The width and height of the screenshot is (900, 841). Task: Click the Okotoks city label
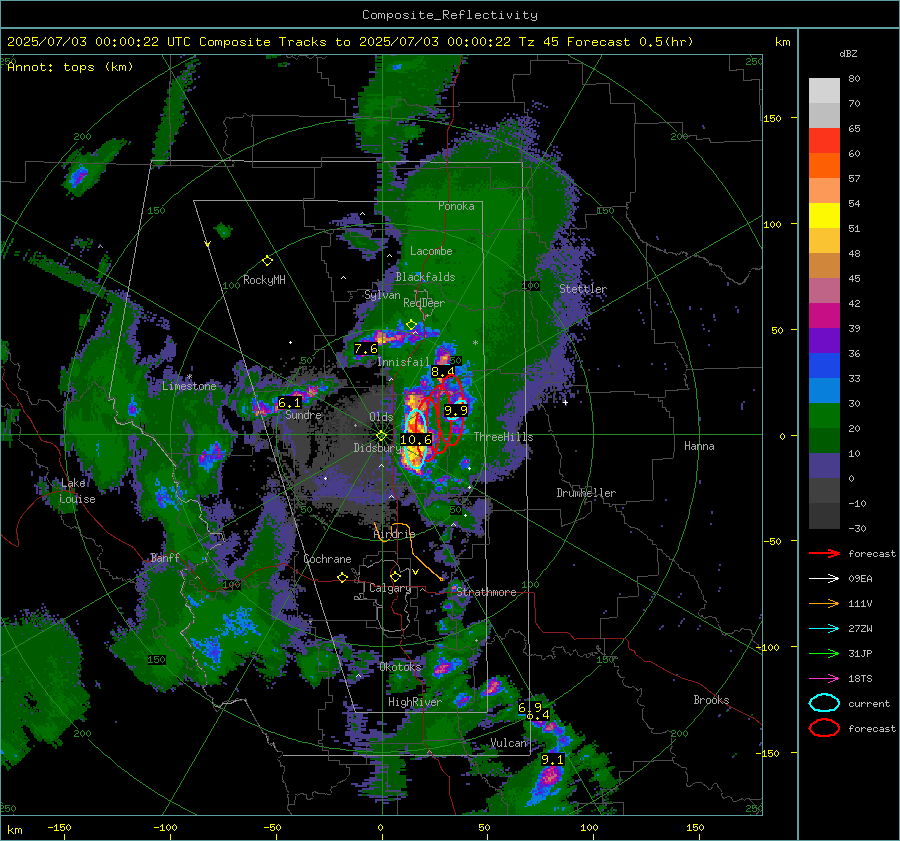tap(400, 667)
